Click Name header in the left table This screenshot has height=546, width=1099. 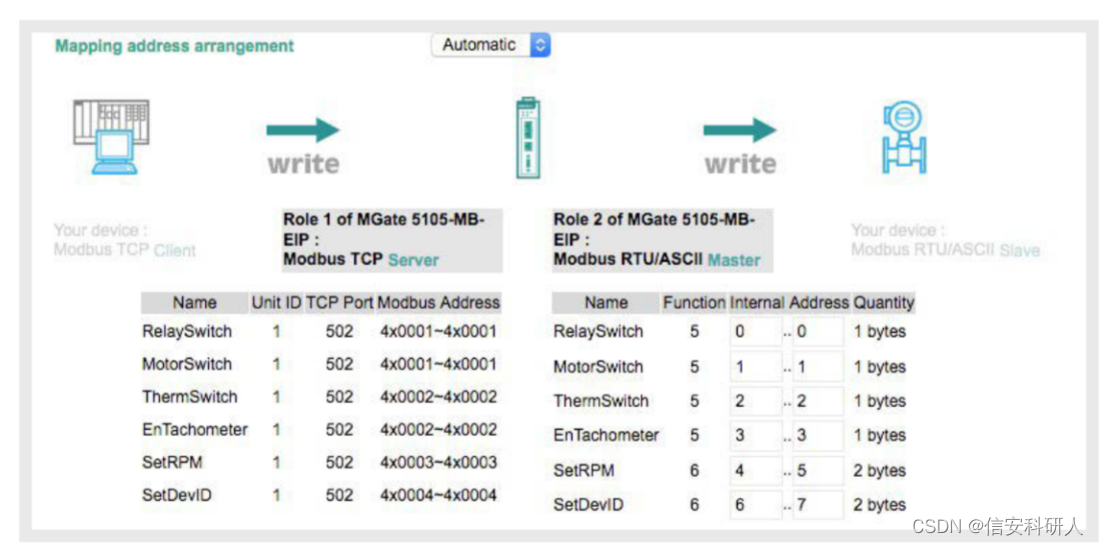coord(195,303)
